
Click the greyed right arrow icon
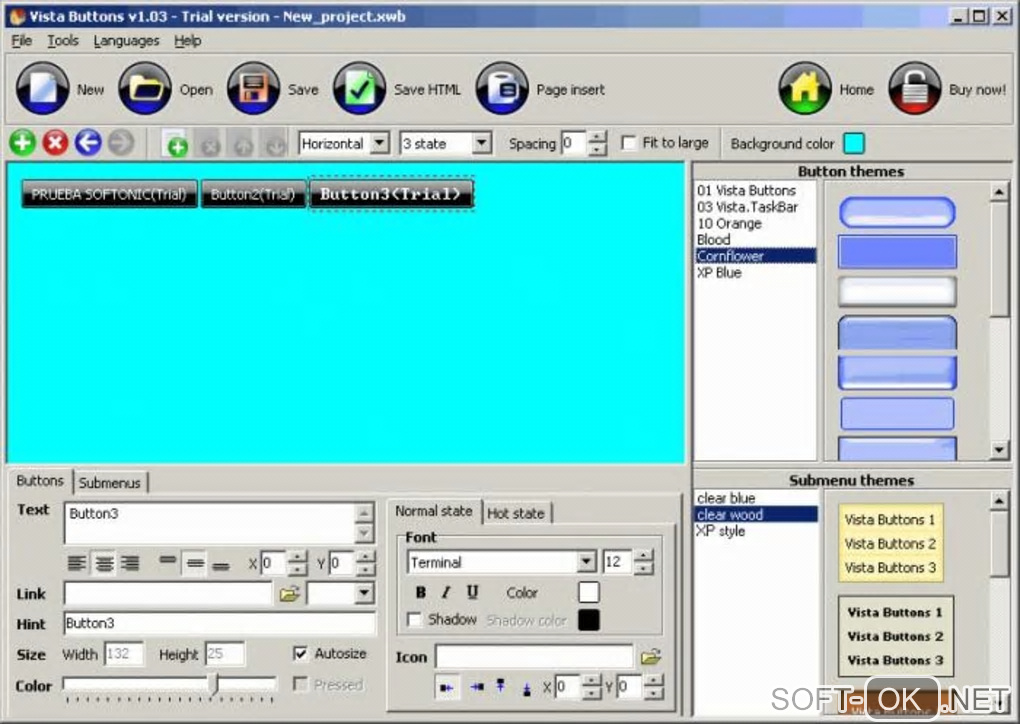[120, 142]
